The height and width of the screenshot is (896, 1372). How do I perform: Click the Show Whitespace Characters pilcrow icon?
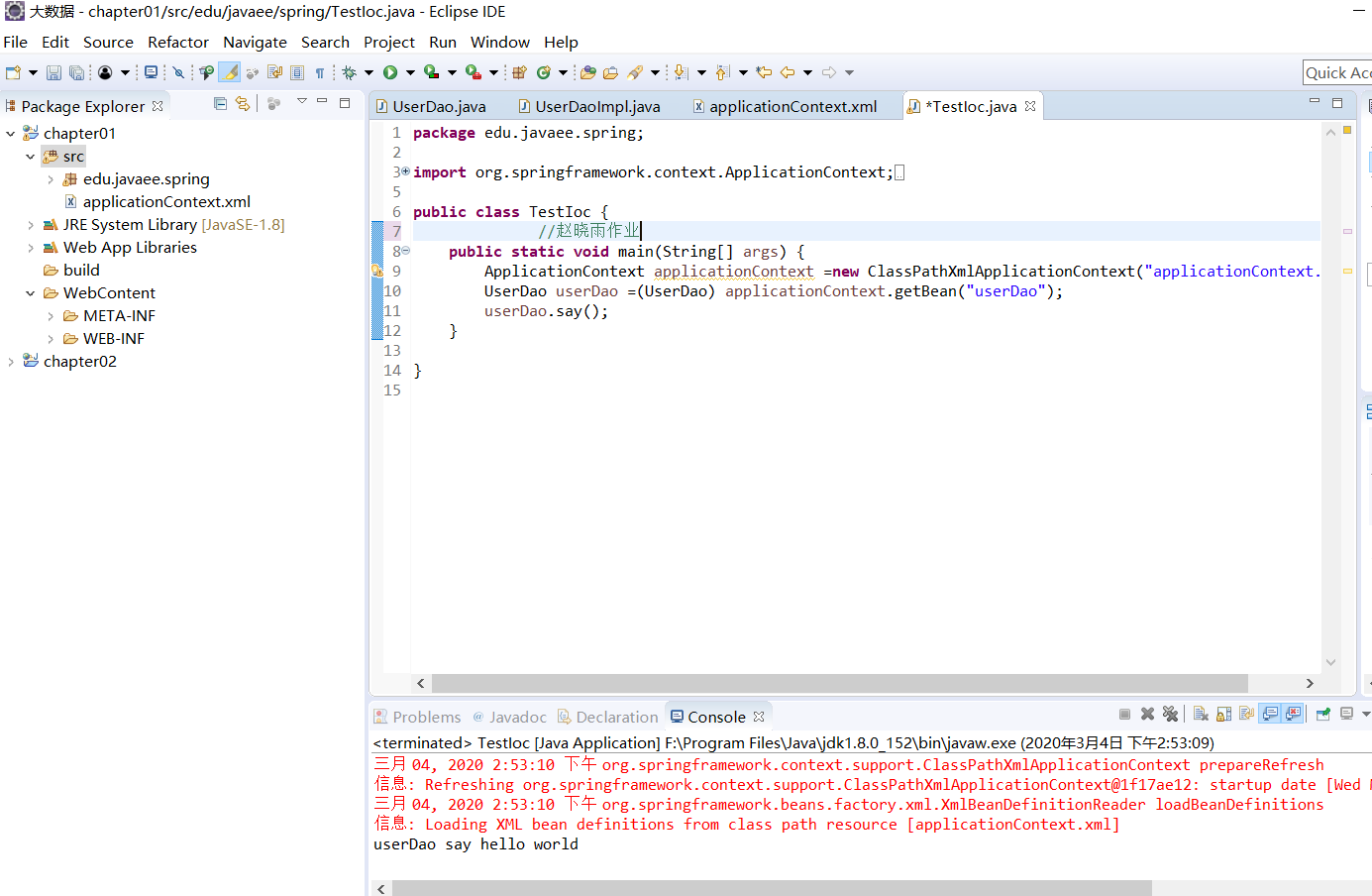(319, 72)
